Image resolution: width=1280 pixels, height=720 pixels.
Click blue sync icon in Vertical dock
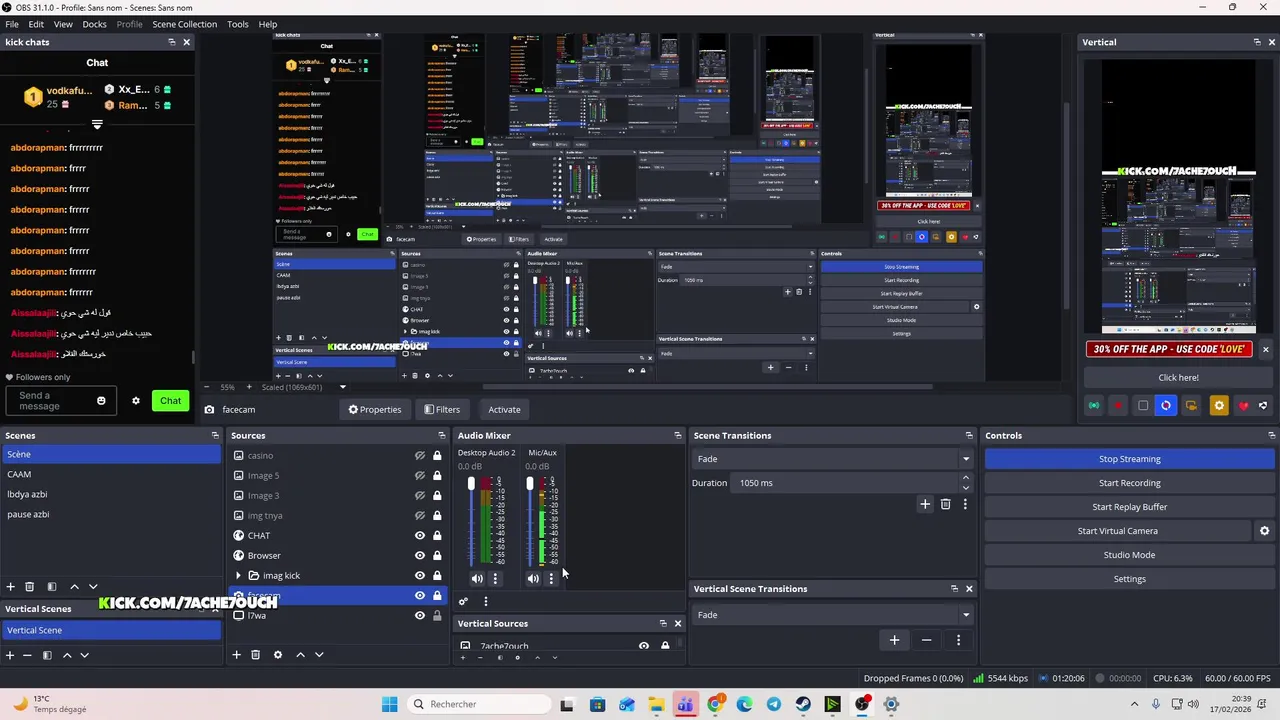tap(1166, 405)
